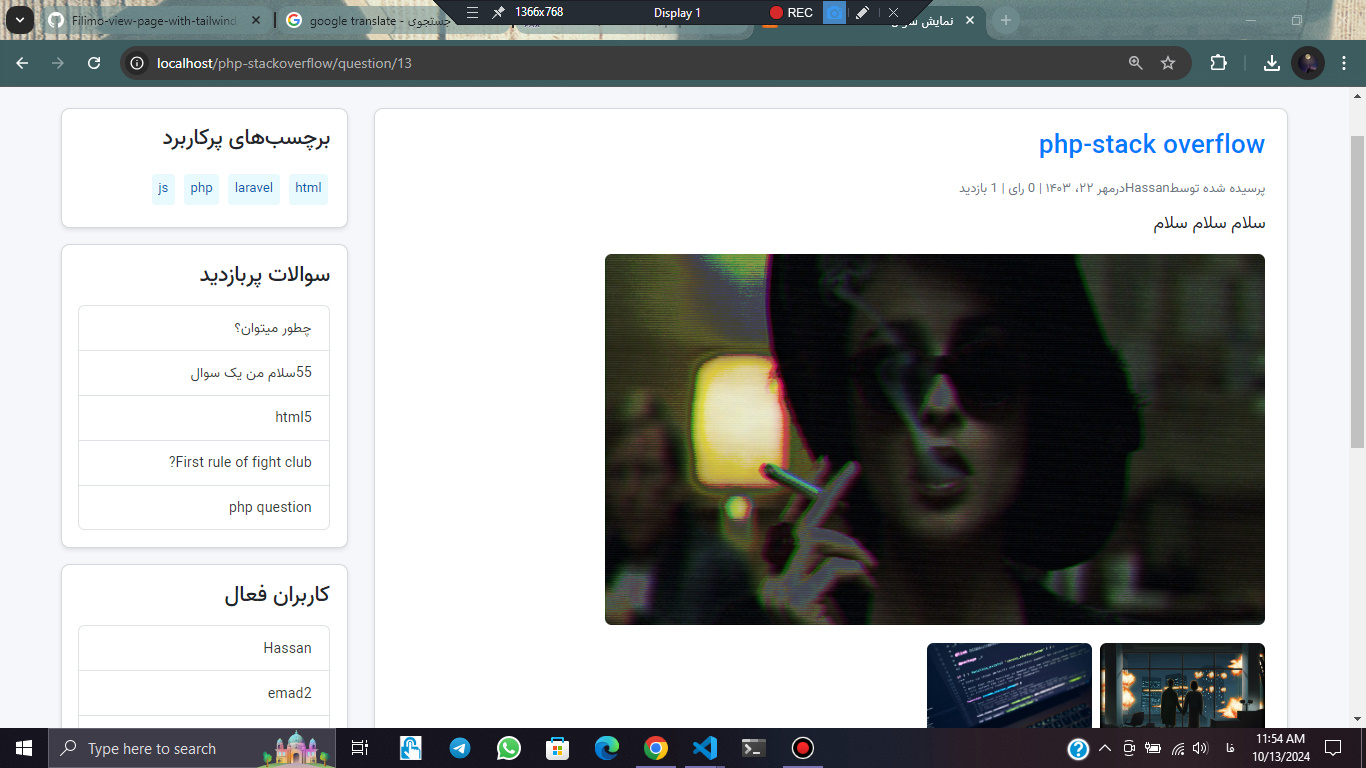Open Microsoft Store from the taskbar
This screenshot has height=768, width=1366.
[x=558, y=748]
